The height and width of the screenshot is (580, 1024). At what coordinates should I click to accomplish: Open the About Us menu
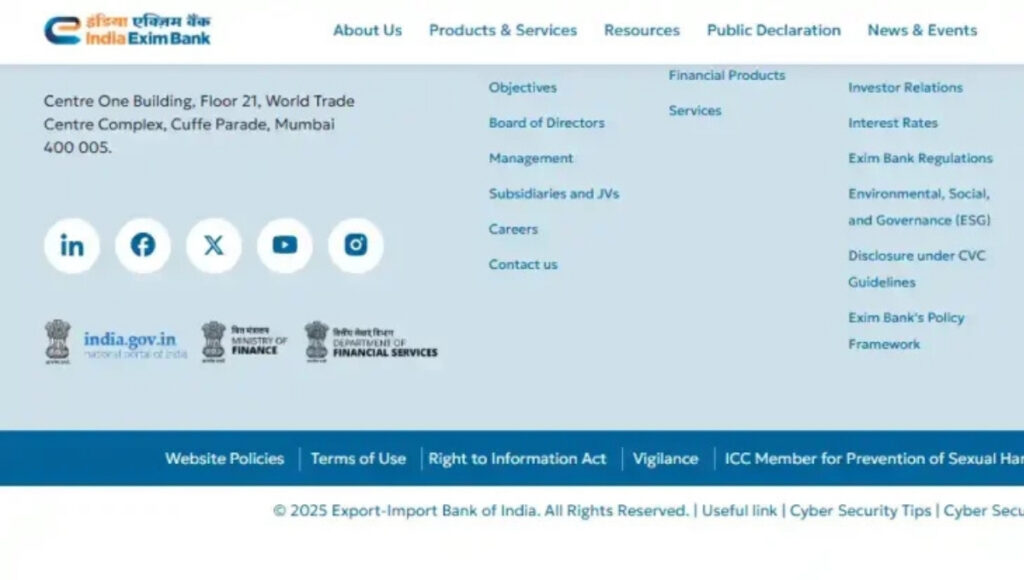click(368, 30)
